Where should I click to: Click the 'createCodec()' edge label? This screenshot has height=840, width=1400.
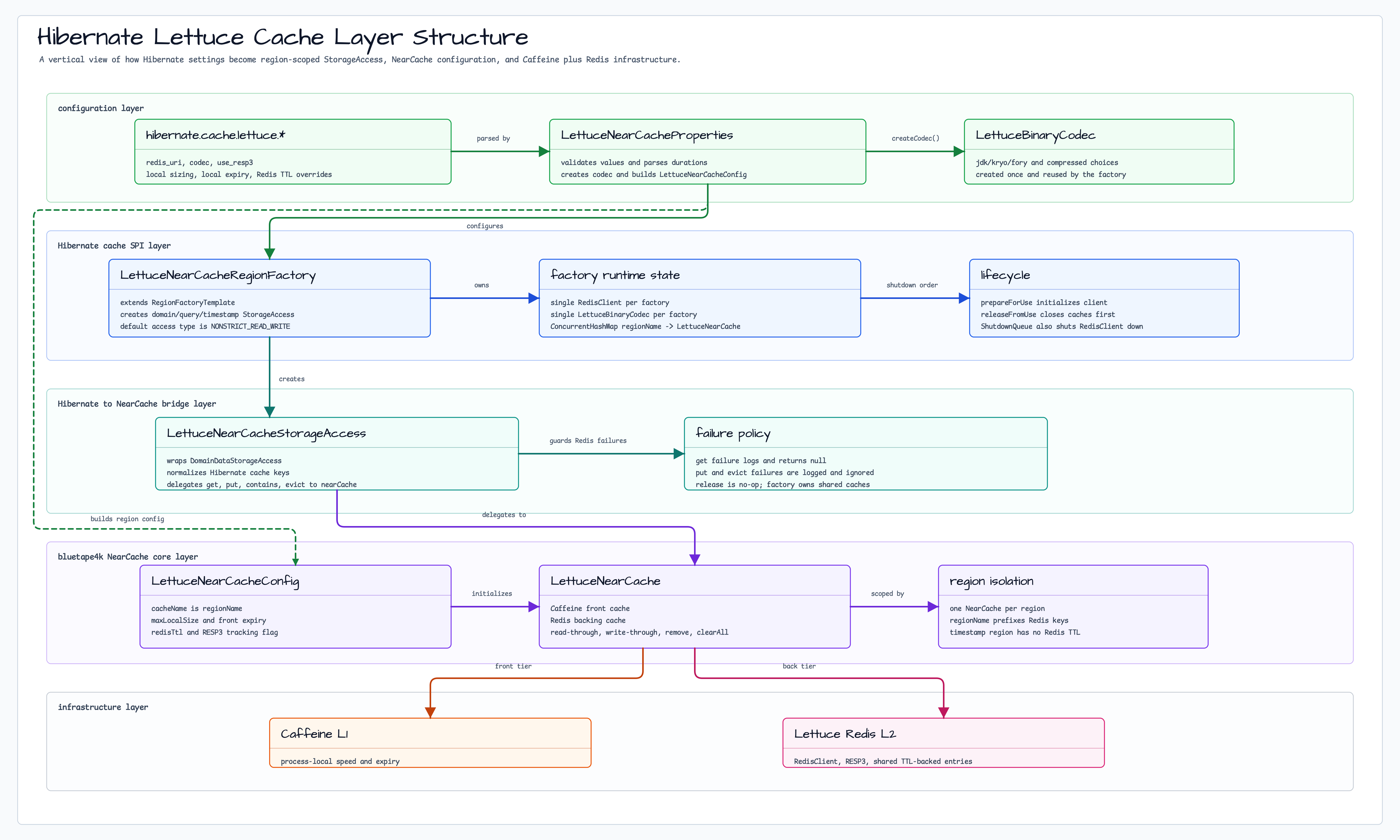(916, 138)
